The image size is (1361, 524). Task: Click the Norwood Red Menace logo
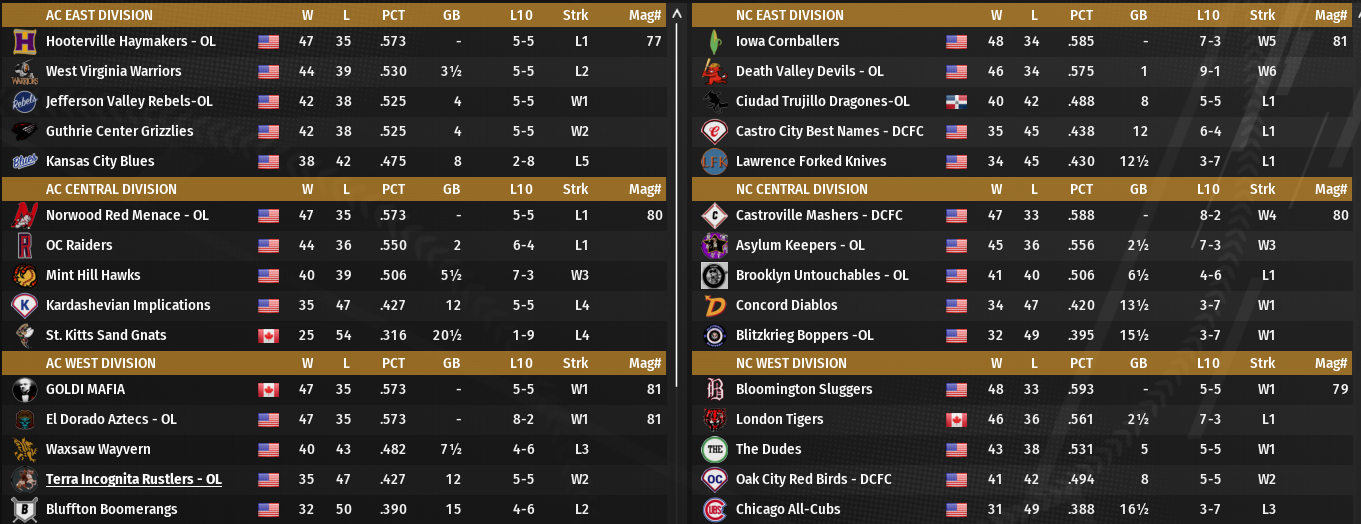(x=25, y=216)
